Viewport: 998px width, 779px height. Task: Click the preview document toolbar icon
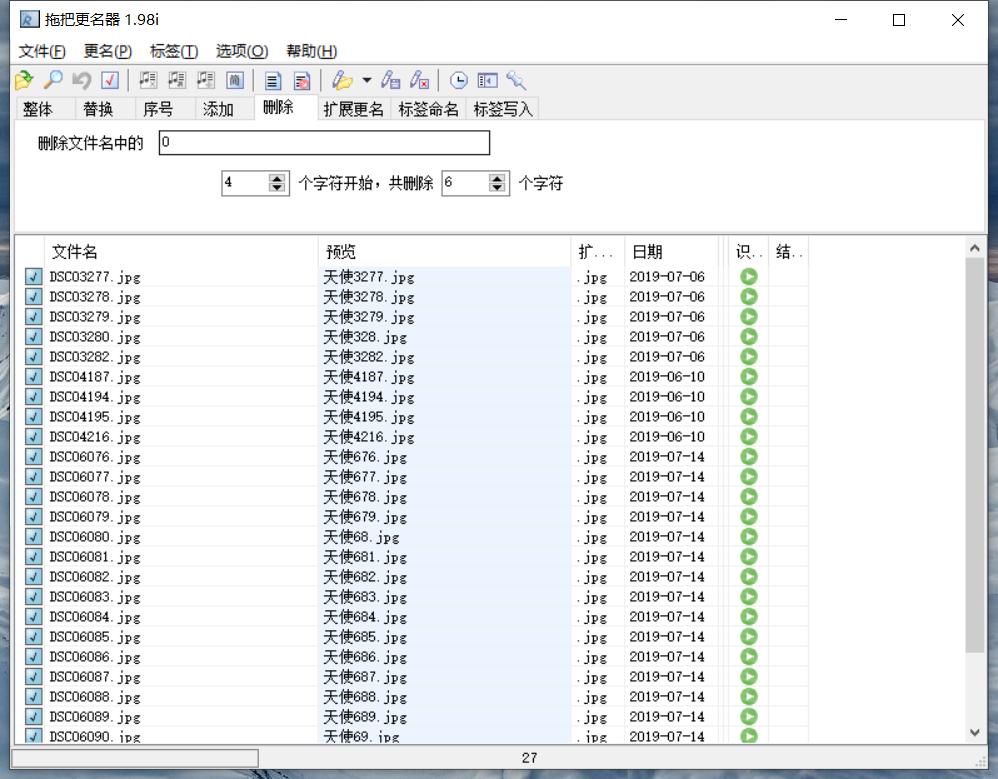pyautogui.click(x=272, y=80)
